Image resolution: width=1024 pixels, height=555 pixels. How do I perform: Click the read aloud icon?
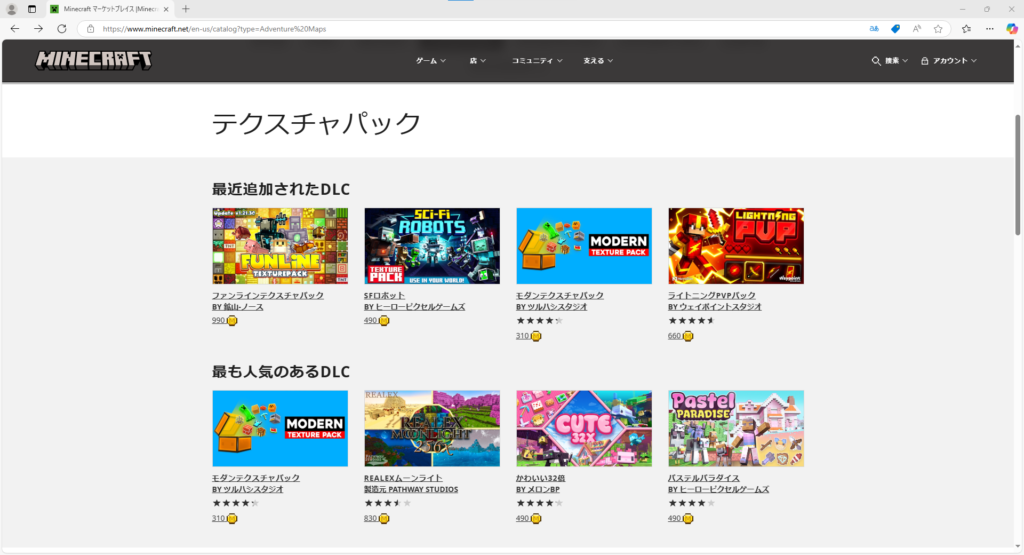[x=917, y=29]
